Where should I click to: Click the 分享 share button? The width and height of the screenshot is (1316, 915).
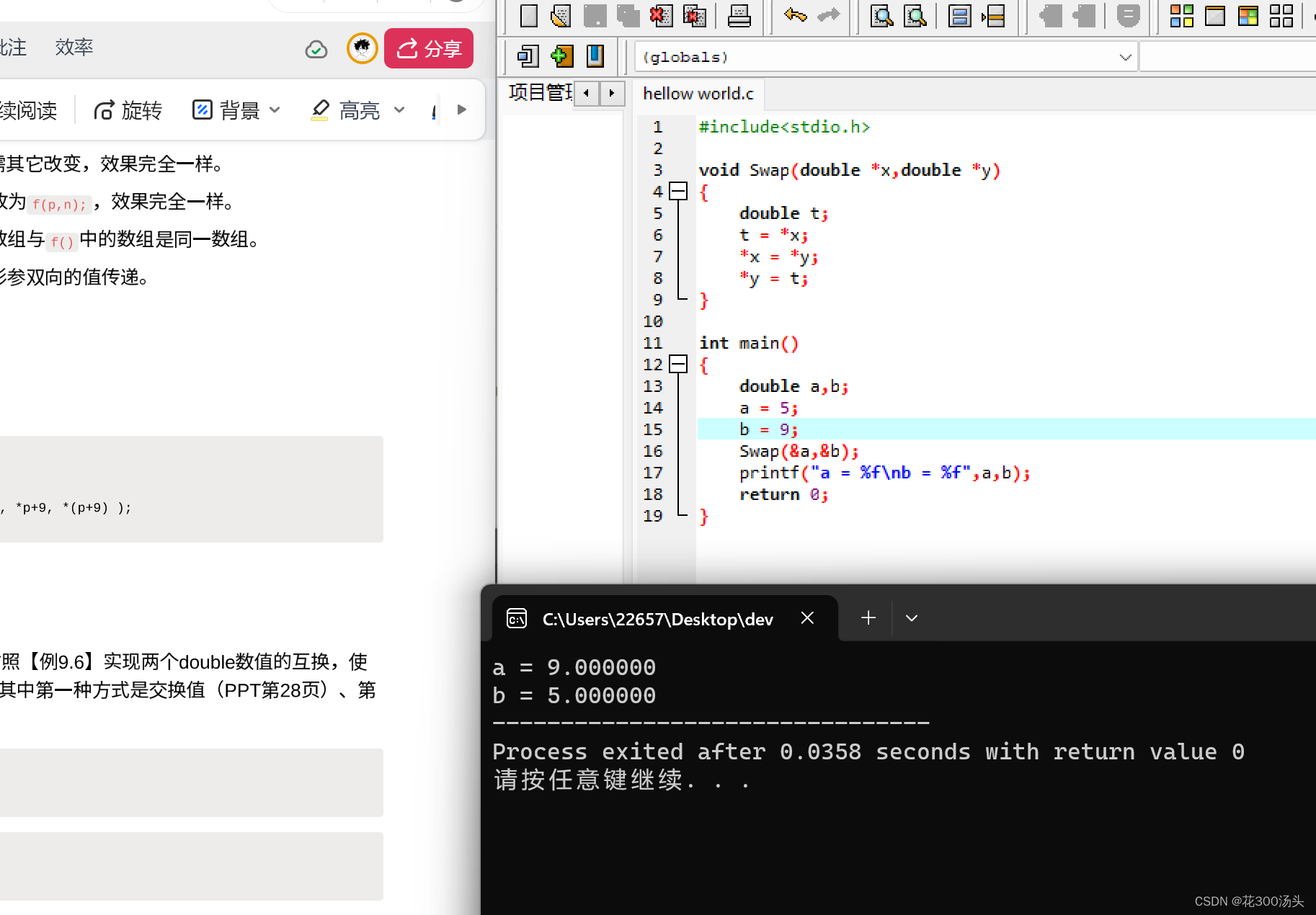point(428,48)
